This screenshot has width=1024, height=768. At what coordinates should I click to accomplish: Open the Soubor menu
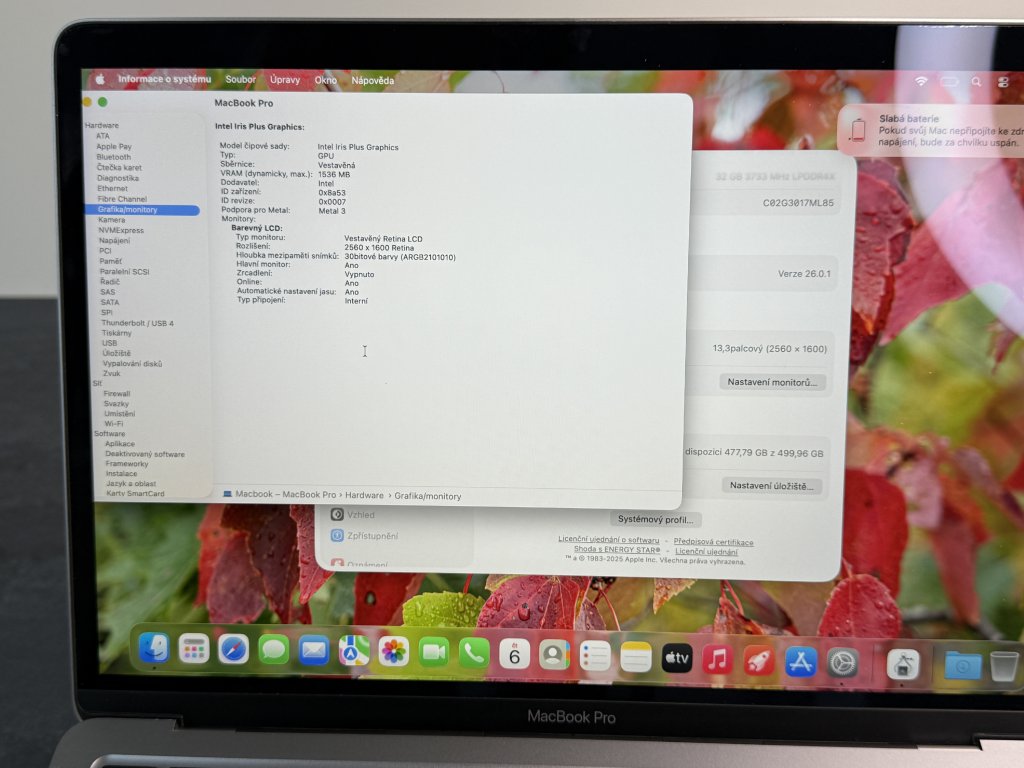[240, 80]
